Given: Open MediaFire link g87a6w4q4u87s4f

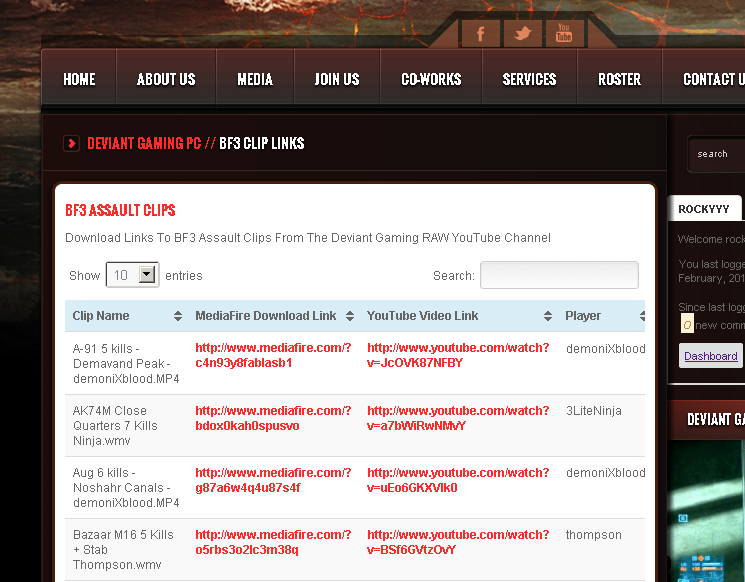Looking at the screenshot, I should pyautogui.click(x=273, y=480).
